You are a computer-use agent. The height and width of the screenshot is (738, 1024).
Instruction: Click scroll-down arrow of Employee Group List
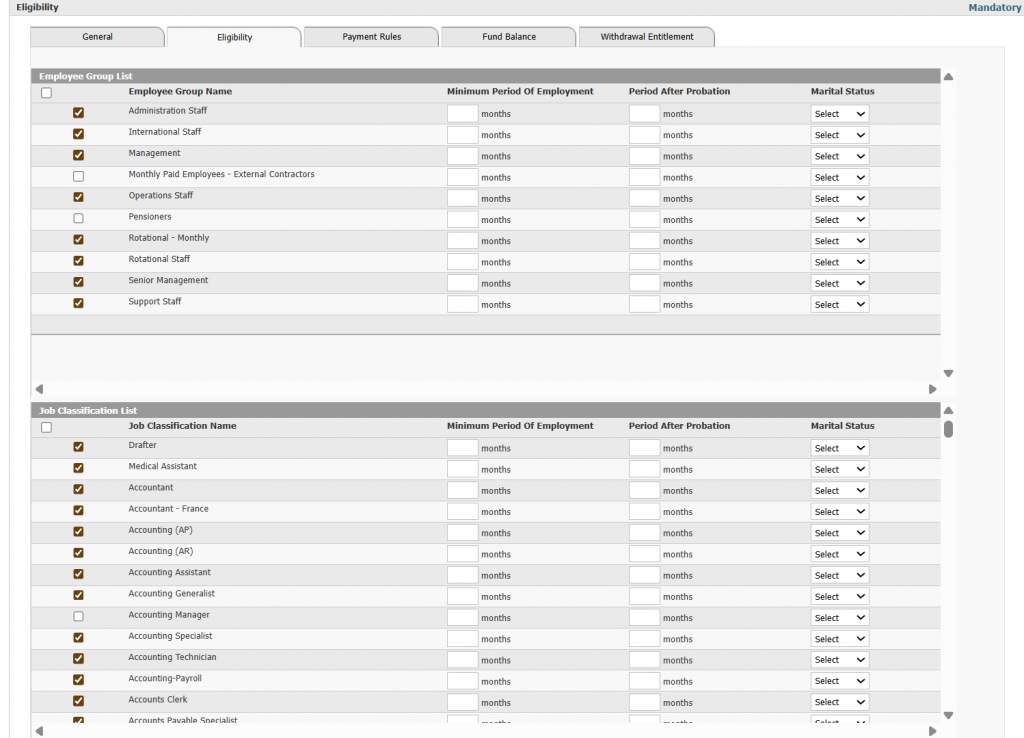pos(948,374)
